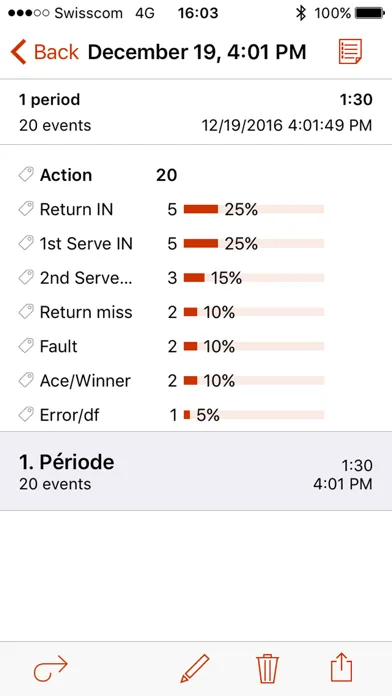Screen dimensions: 392x696
Task: Tap the Back chevron arrow
Action: point(19,52)
